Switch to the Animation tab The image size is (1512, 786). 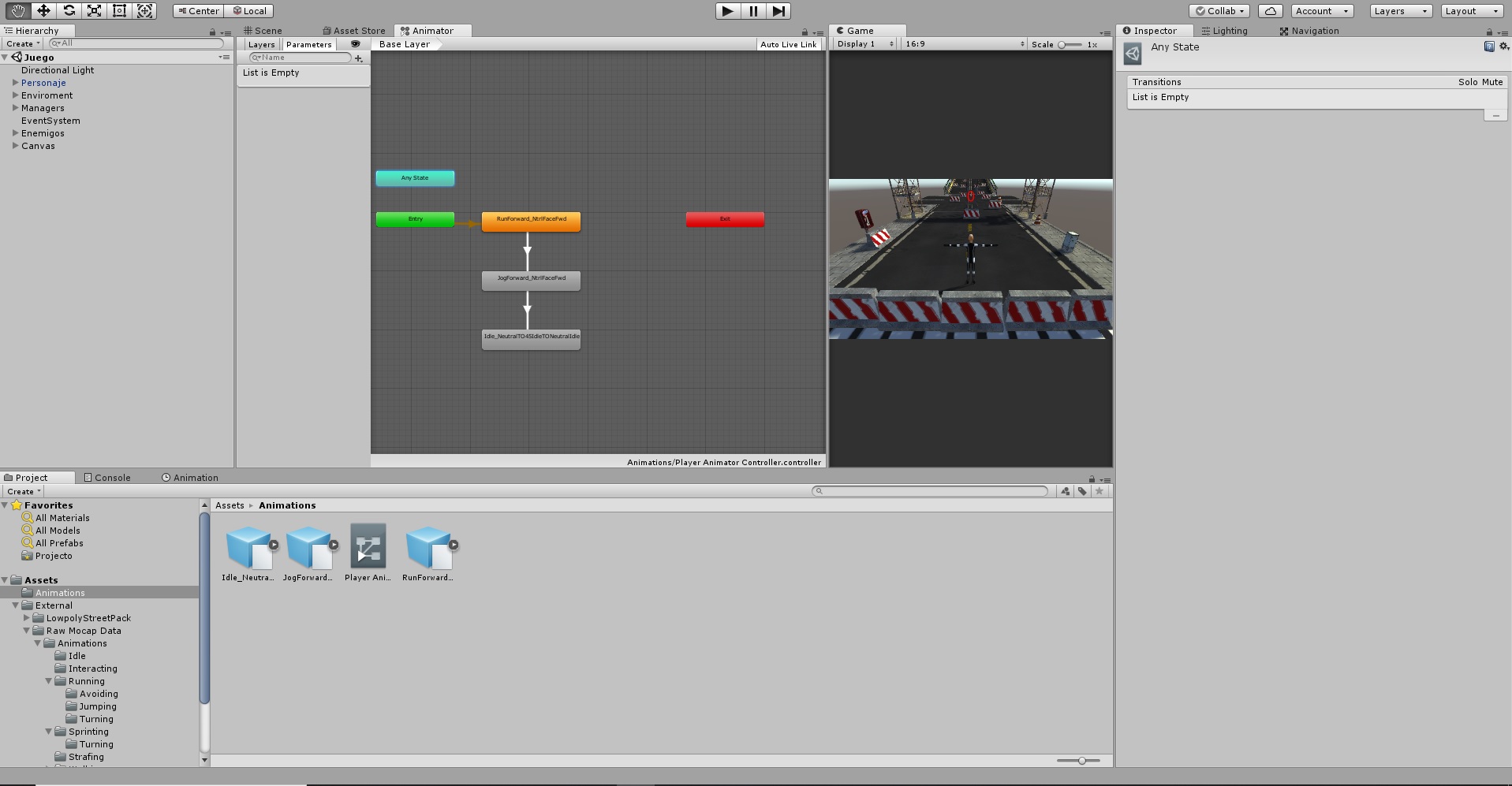click(x=190, y=478)
